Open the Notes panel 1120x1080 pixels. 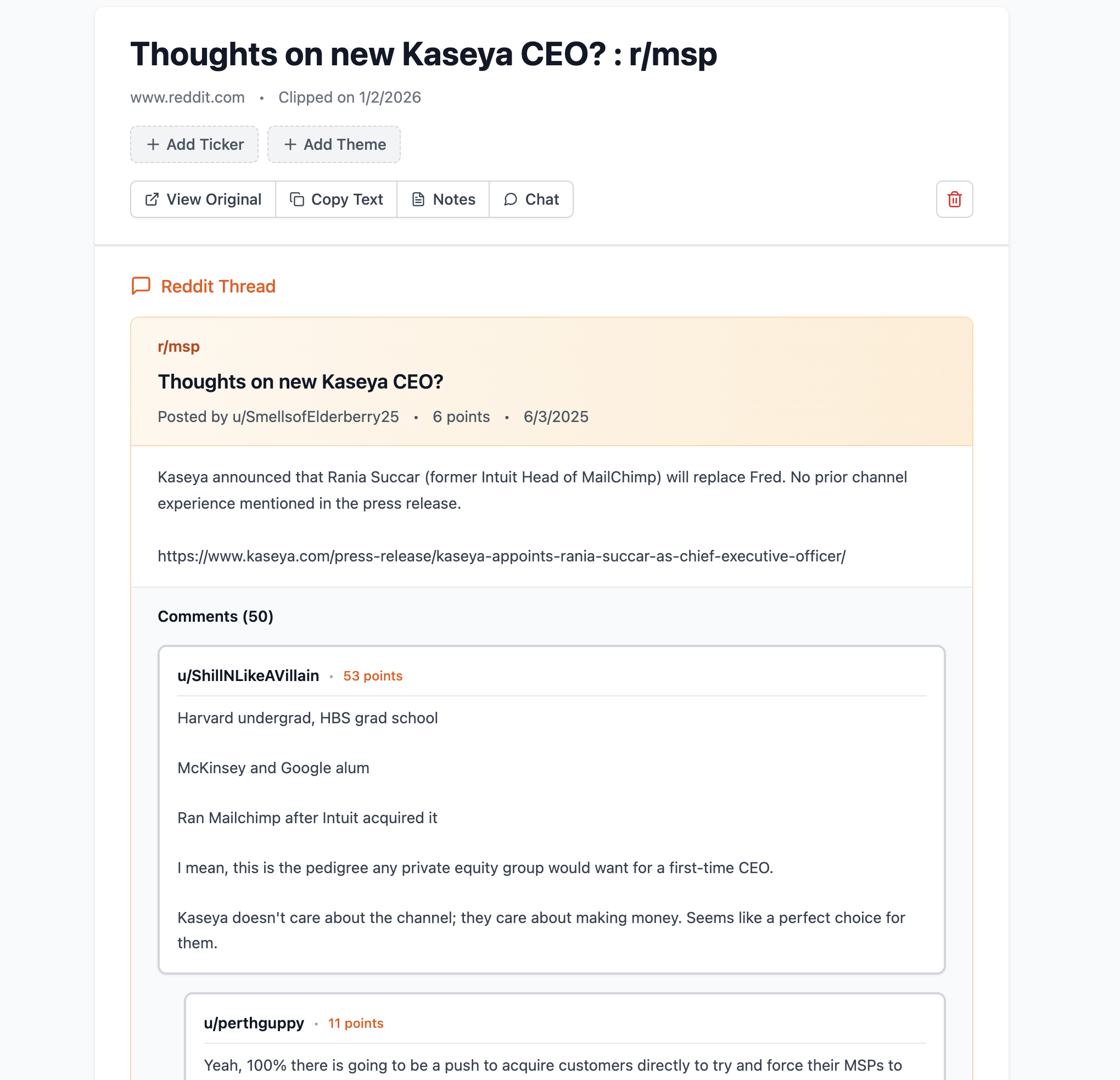click(x=443, y=199)
